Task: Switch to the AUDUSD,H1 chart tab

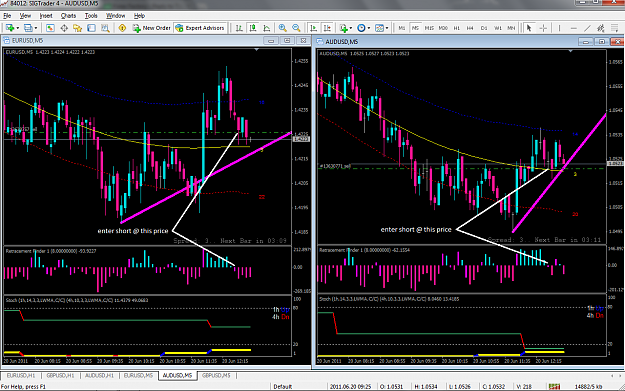Action: (99, 375)
